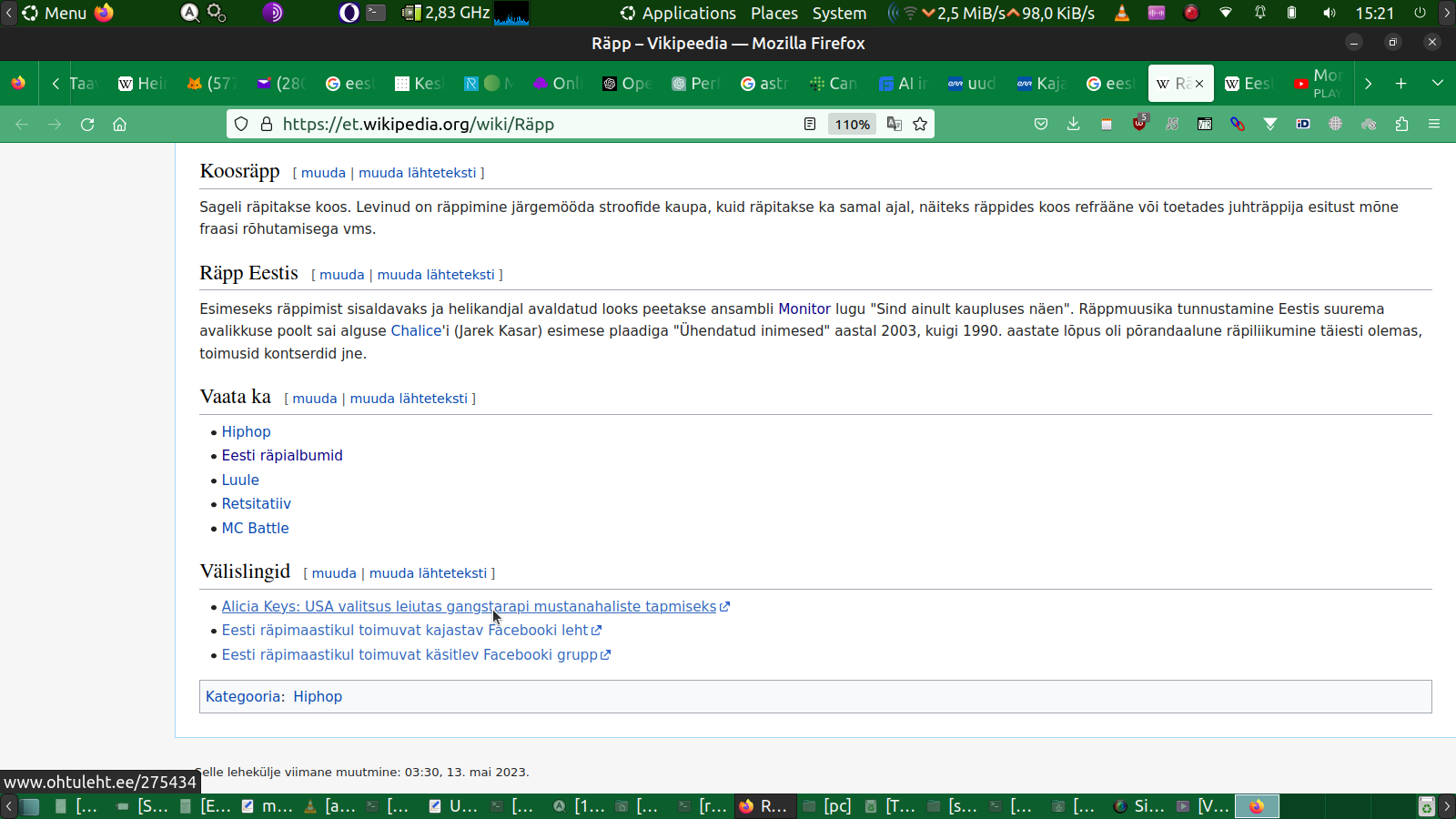Click the 110% zoom level indicator
The height and width of the screenshot is (819, 1456).
(852, 125)
